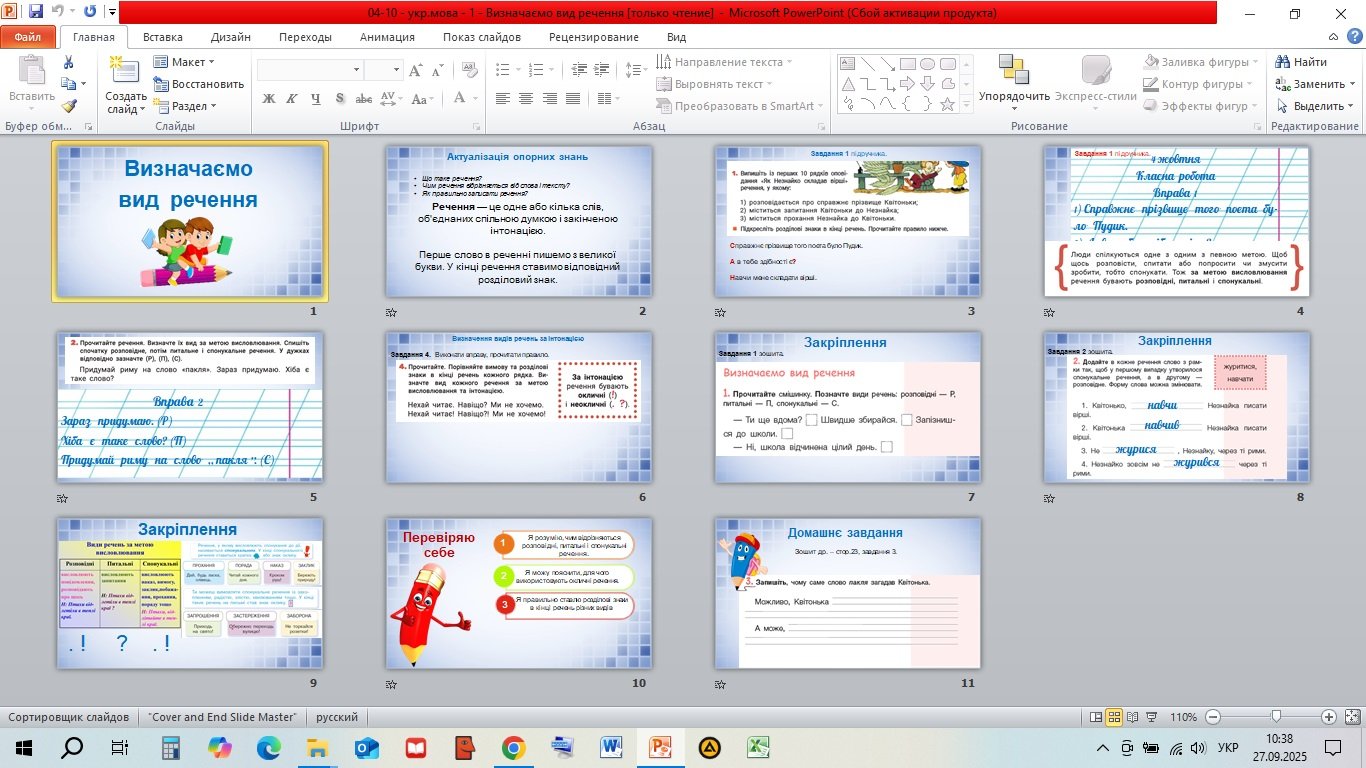This screenshot has height=768, width=1366.
Task: Launch Google Chrome from the taskbar
Action: coord(513,747)
